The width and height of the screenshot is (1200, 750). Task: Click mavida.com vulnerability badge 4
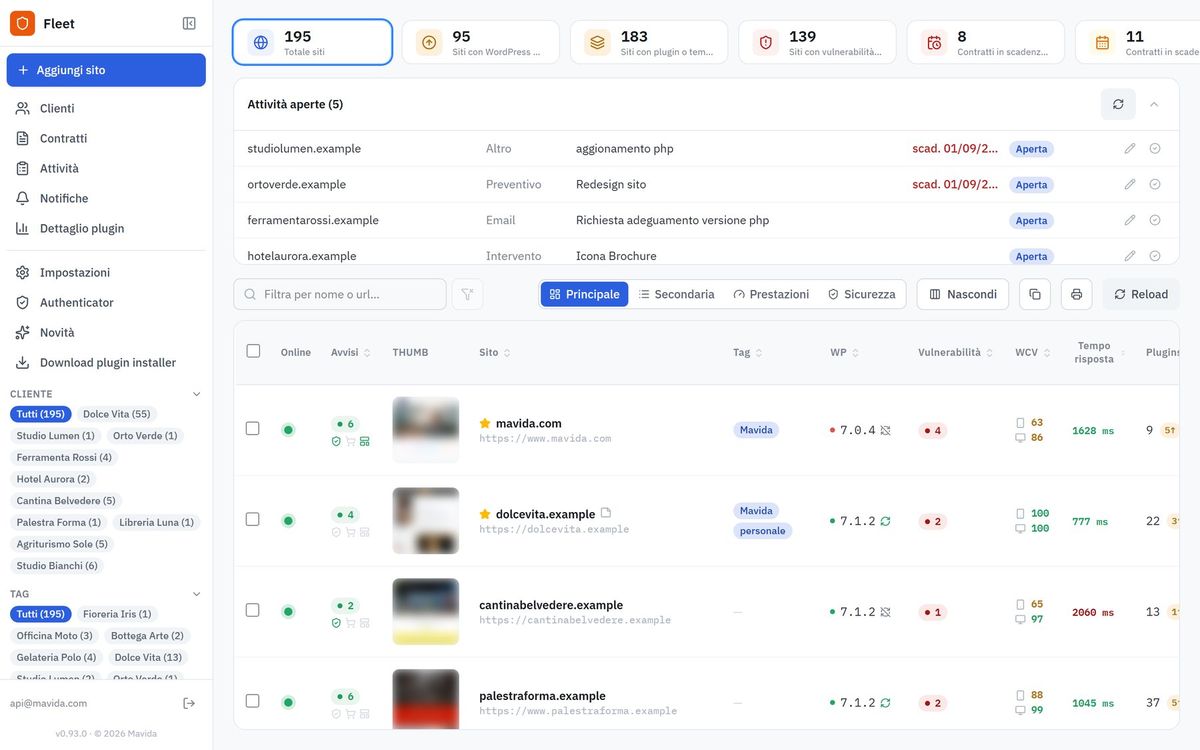click(x=932, y=430)
